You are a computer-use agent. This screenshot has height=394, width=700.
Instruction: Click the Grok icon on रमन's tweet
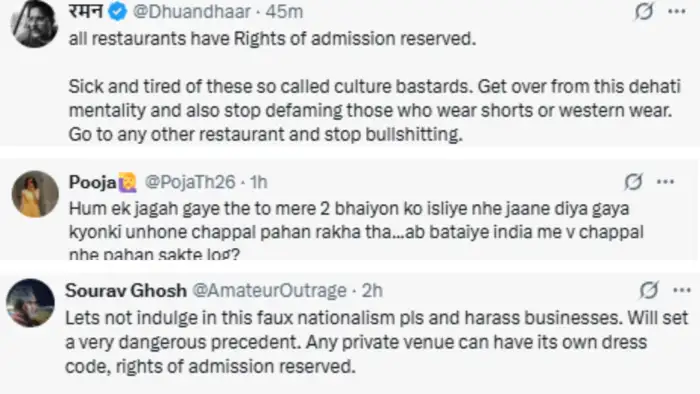pos(644,11)
